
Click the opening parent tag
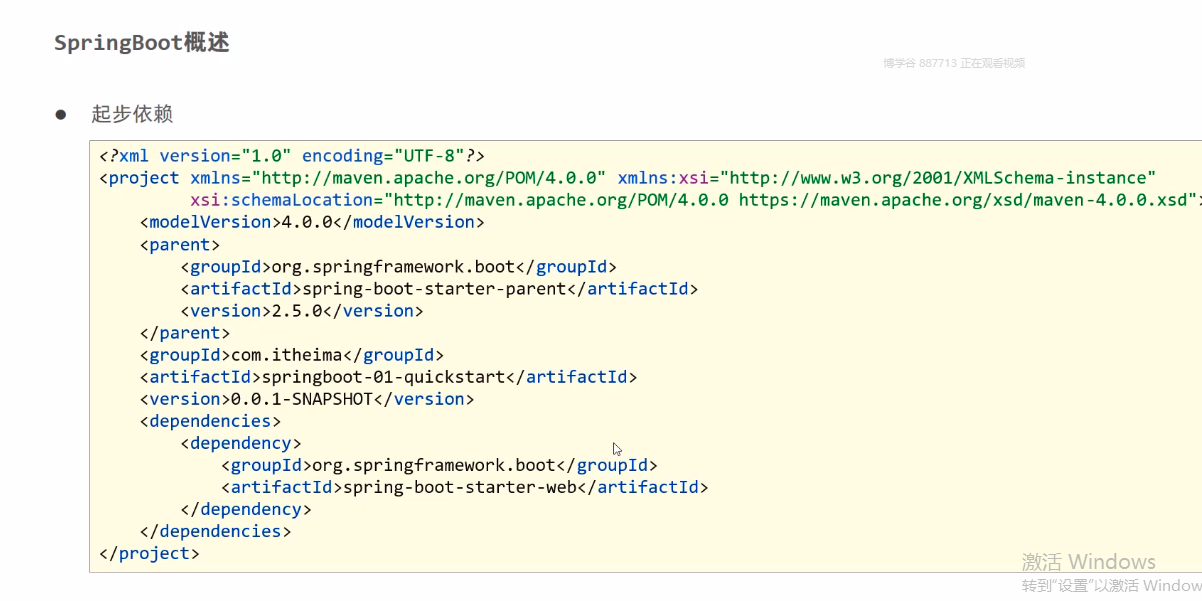coord(180,244)
